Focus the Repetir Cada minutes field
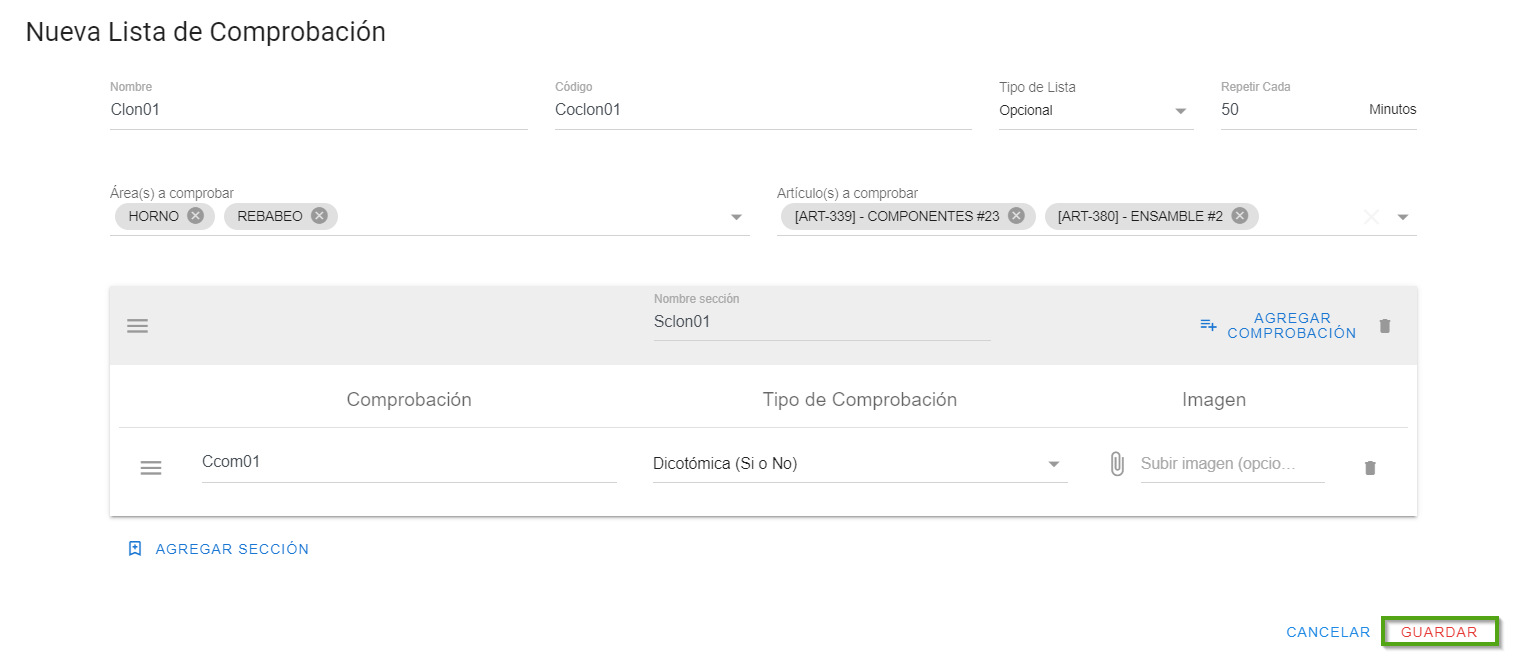This screenshot has height=670, width=1525. (x=1288, y=110)
